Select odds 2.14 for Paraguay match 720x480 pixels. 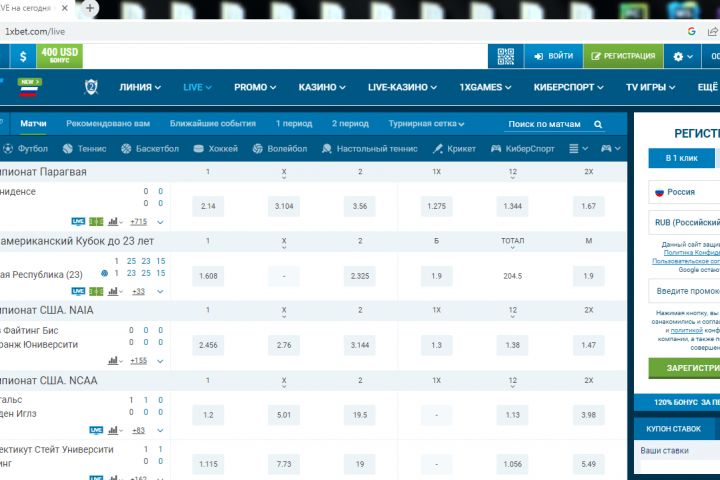pyautogui.click(x=208, y=206)
